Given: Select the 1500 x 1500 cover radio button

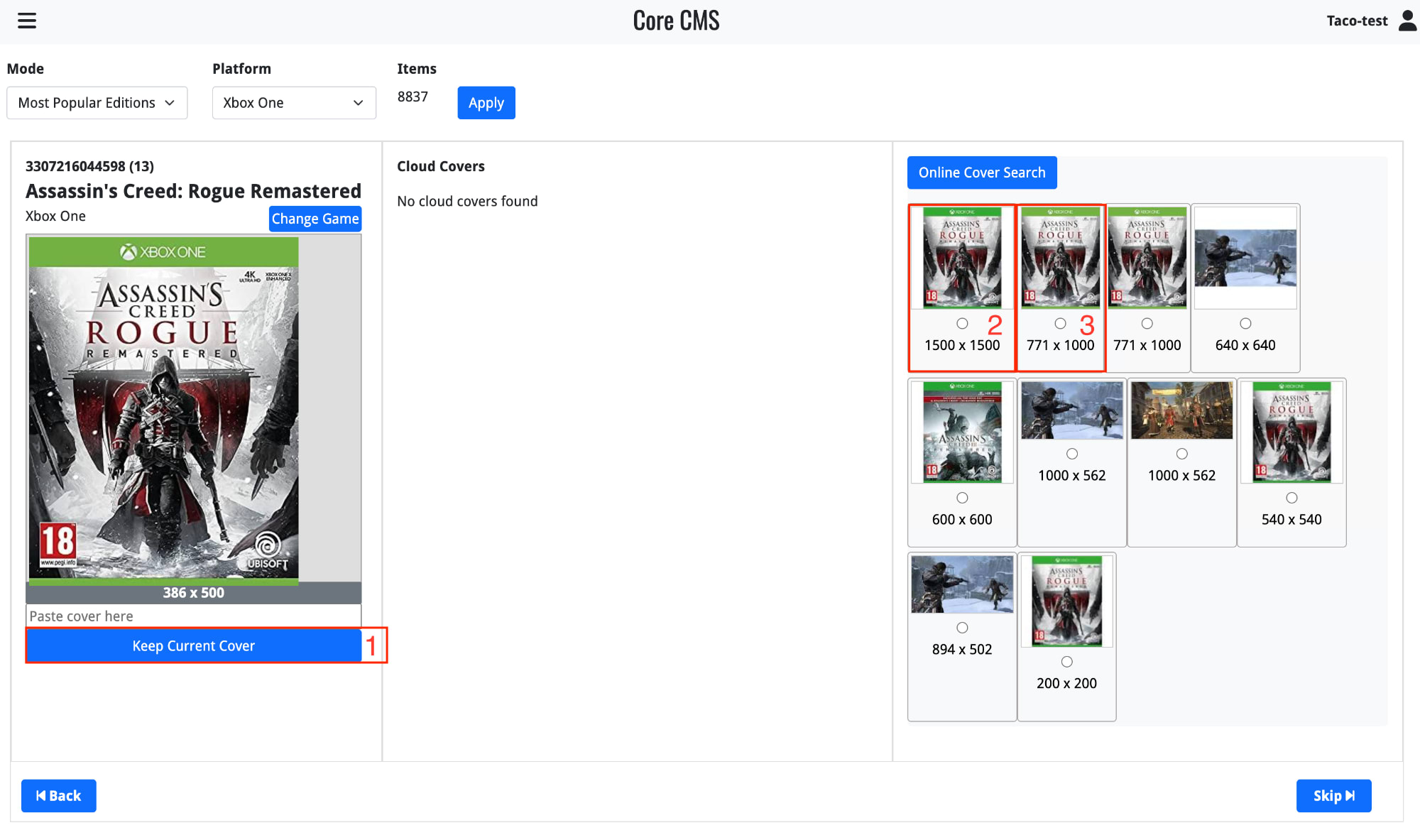Looking at the screenshot, I should tap(962, 324).
